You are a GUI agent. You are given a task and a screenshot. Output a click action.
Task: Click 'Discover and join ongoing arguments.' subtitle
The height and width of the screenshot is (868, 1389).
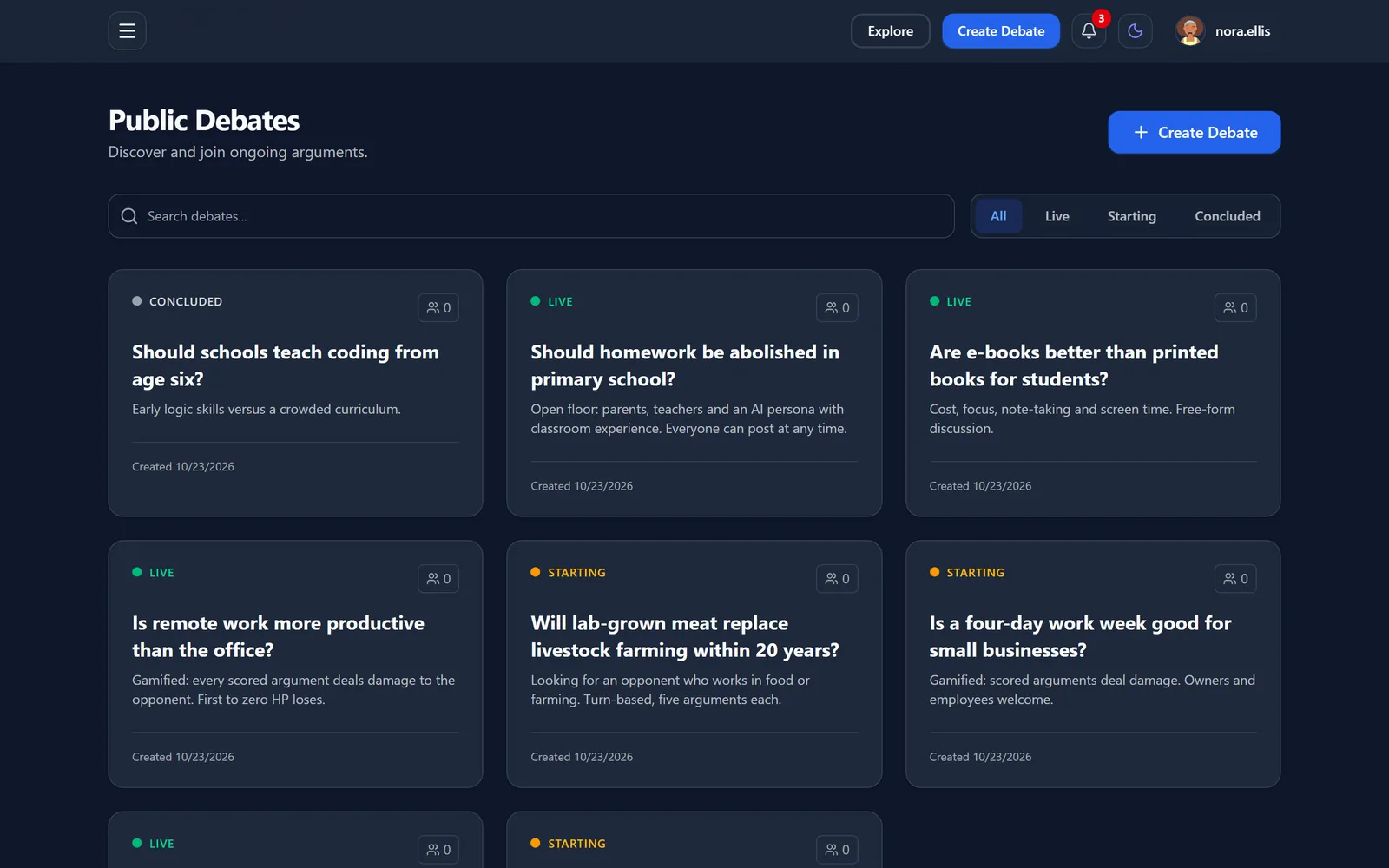tap(238, 152)
